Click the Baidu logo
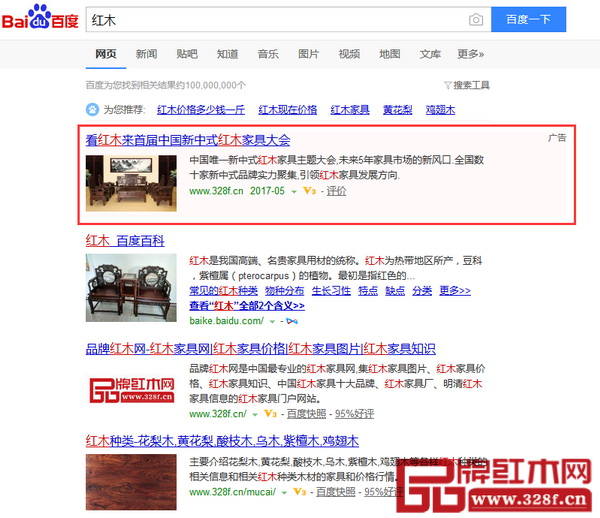The height and width of the screenshot is (518, 600). tap(42, 20)
